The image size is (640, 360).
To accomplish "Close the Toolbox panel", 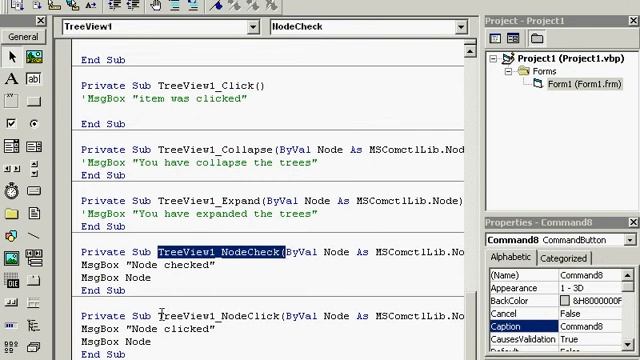I will click(x=40, y=20).
